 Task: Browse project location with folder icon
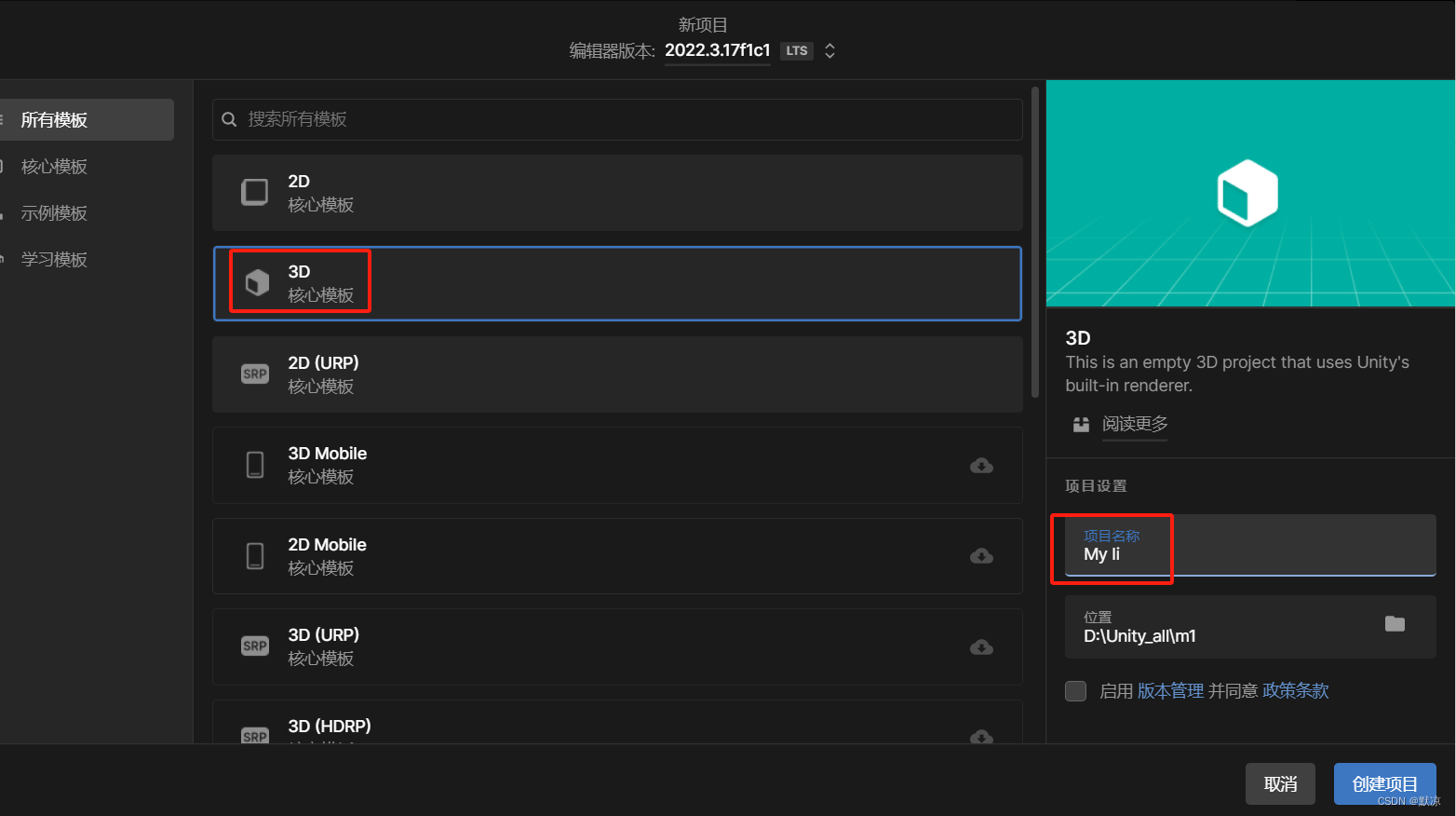pyautogui.click(x=1395, y=624)
